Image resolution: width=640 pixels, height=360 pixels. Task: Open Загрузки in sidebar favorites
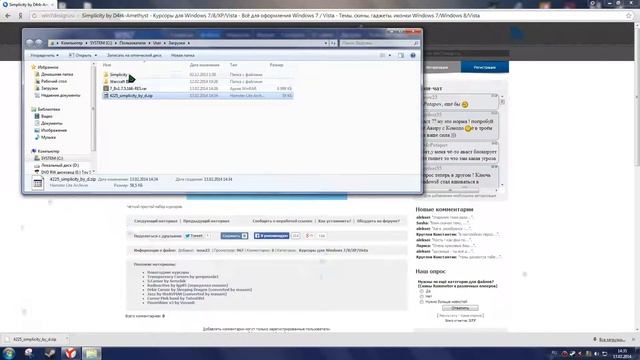[49, 88]
